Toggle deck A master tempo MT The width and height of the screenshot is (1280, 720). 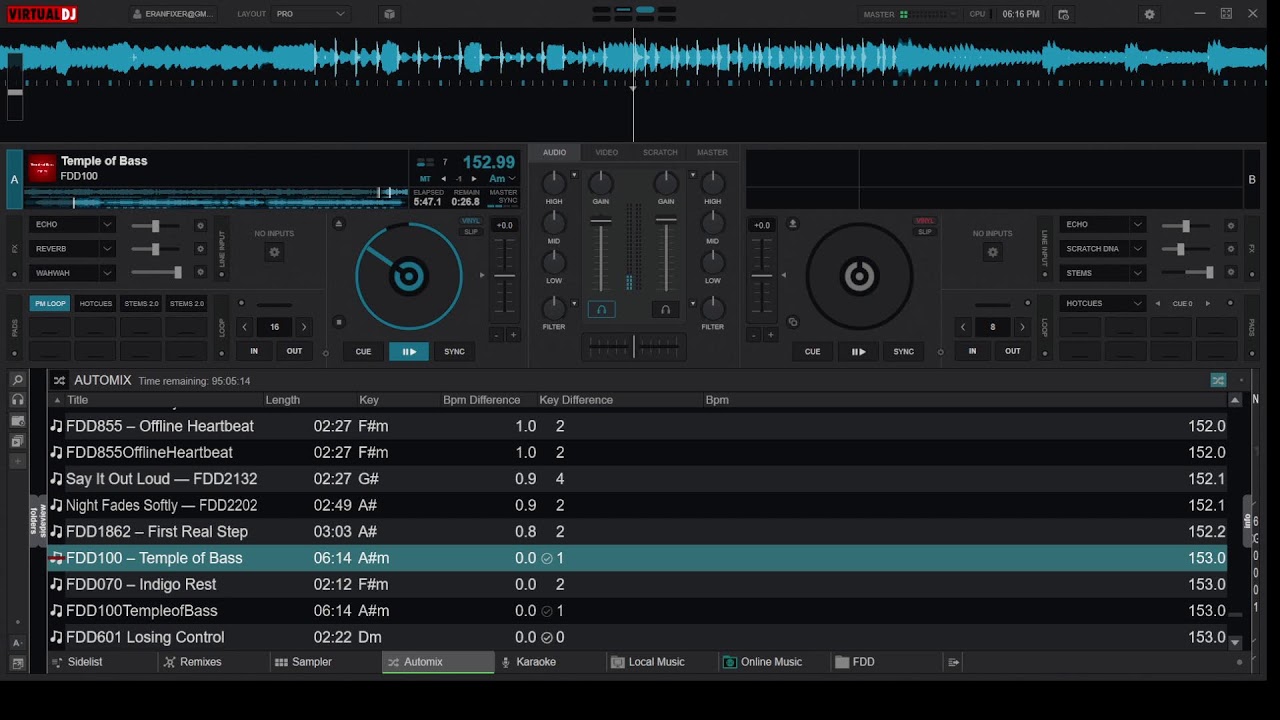[425, 179]
